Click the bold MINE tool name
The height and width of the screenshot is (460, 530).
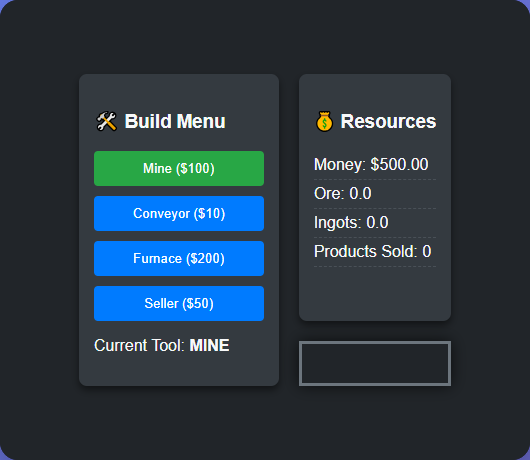coord(209,345)
